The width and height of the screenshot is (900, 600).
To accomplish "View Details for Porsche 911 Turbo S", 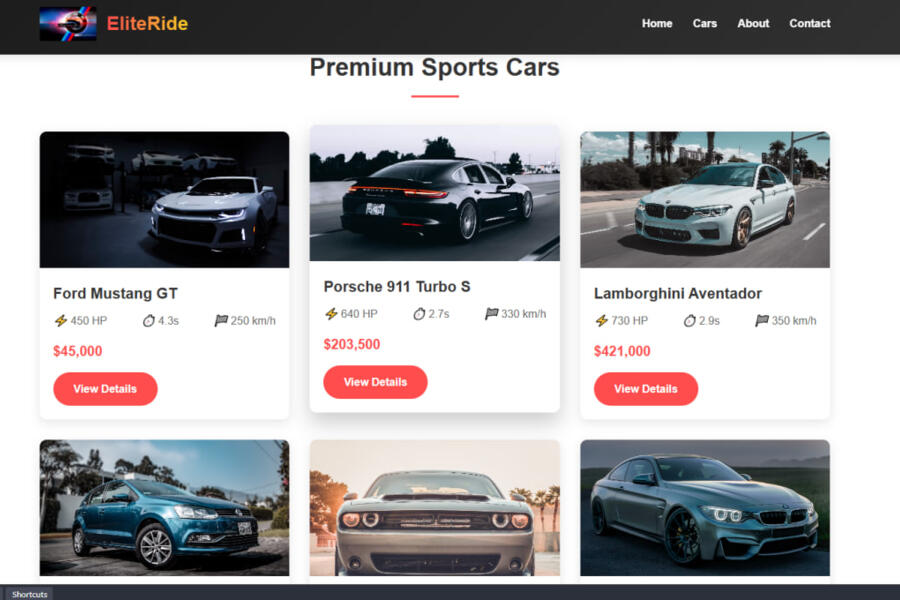I will [x=375, y=382].
